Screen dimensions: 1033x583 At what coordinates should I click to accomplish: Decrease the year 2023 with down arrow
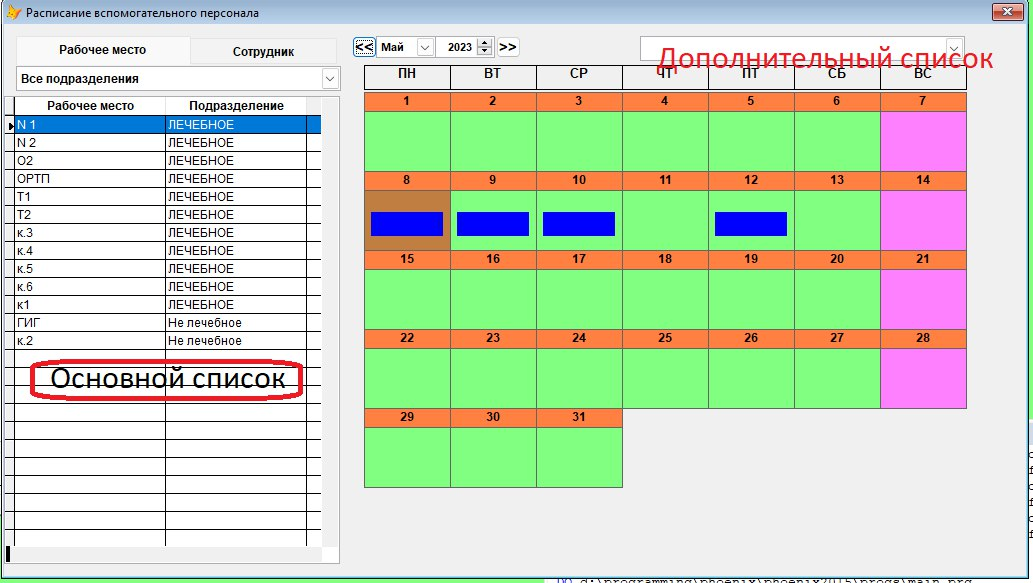(485, 51)
